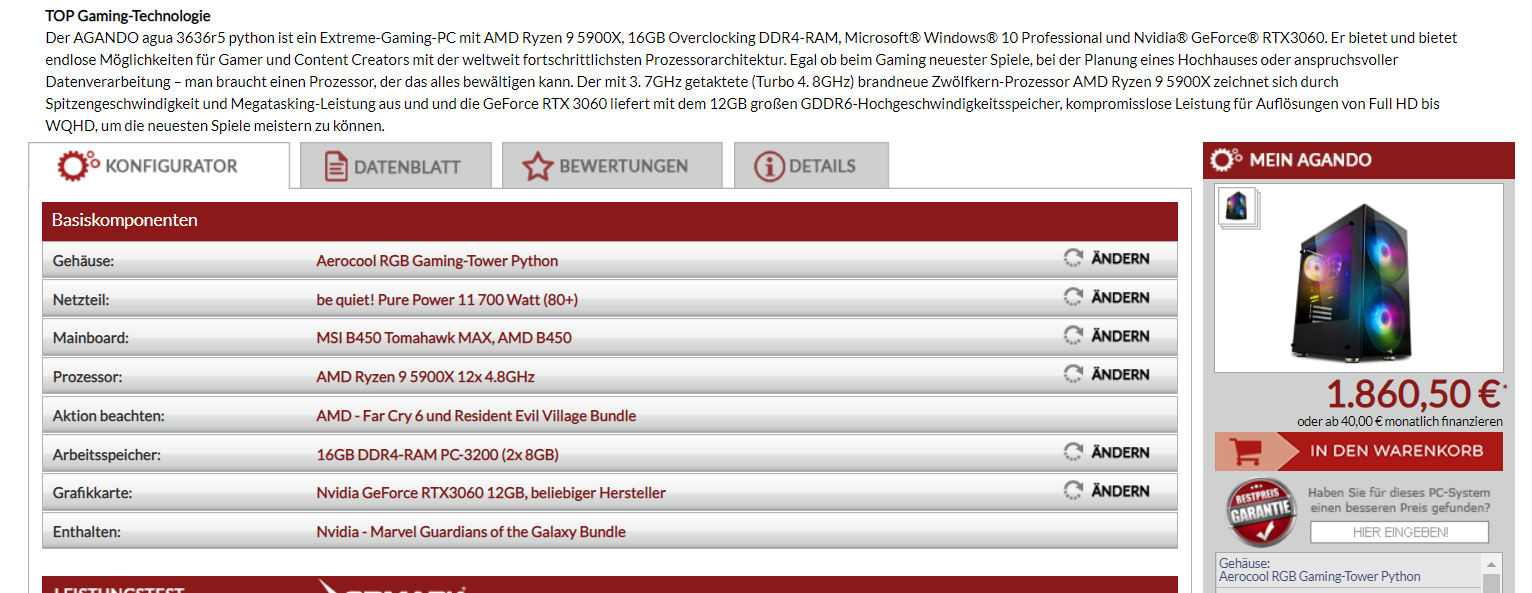The width and height of the screenshot is (1532, 593).
Task: Click the Basiskomponenten section header
Action: (x=610, y=220)
